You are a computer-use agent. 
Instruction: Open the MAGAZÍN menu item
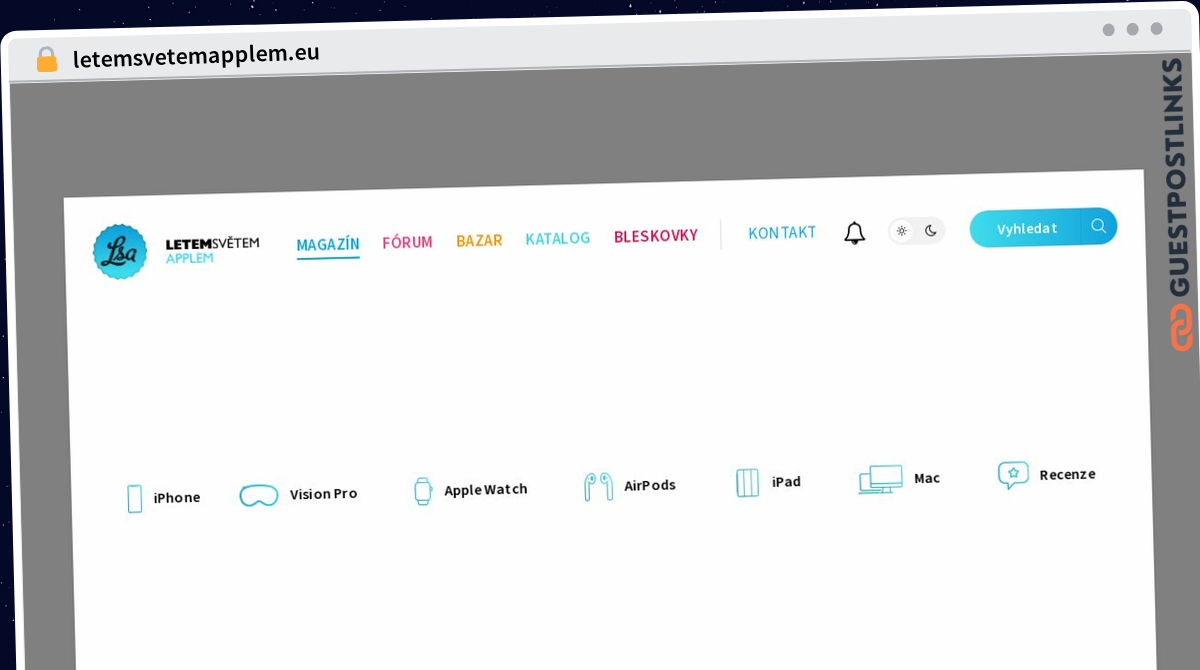coord(328,244)
